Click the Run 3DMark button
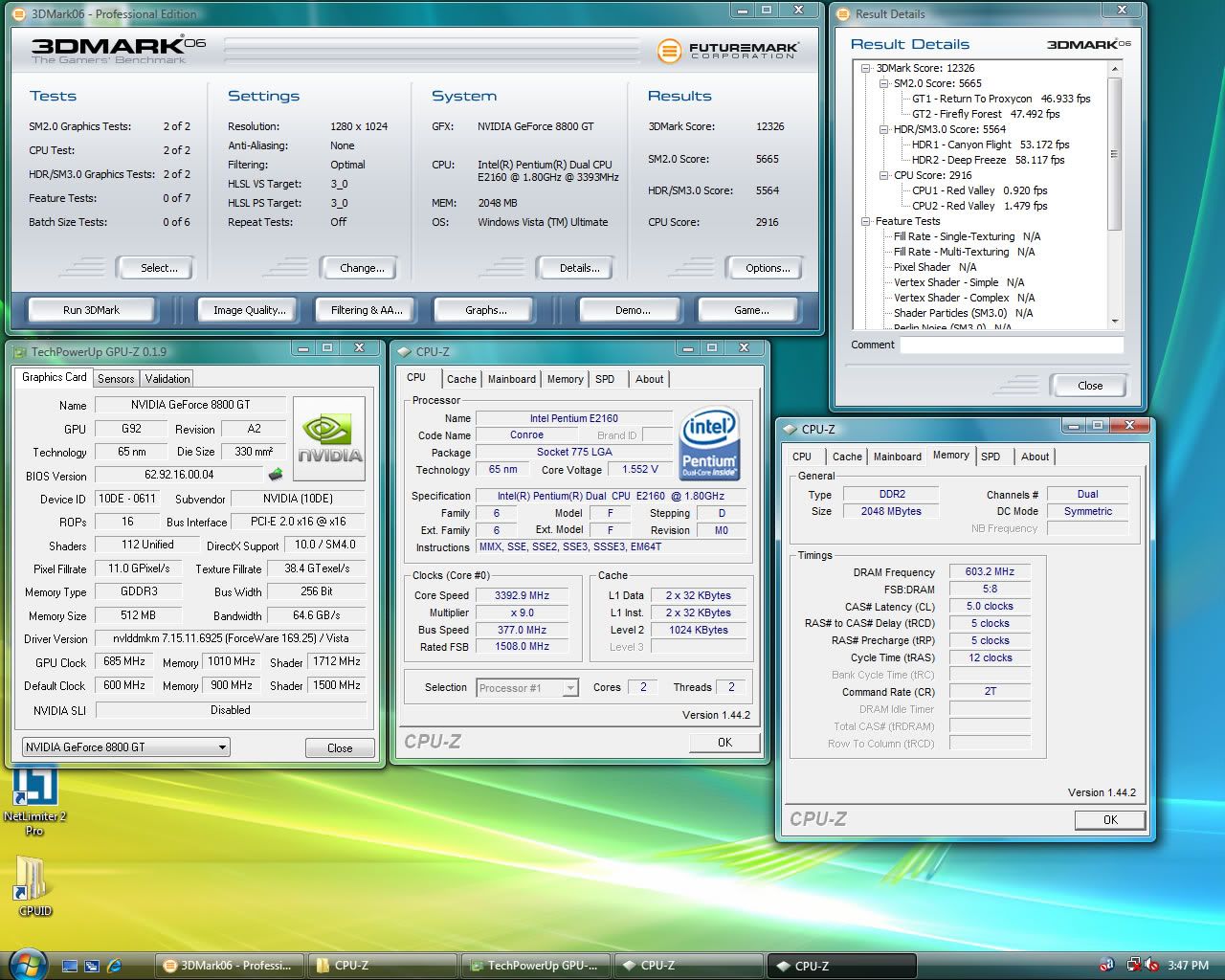The height and width of the screenshot is (980, 1225). point(92,310)
